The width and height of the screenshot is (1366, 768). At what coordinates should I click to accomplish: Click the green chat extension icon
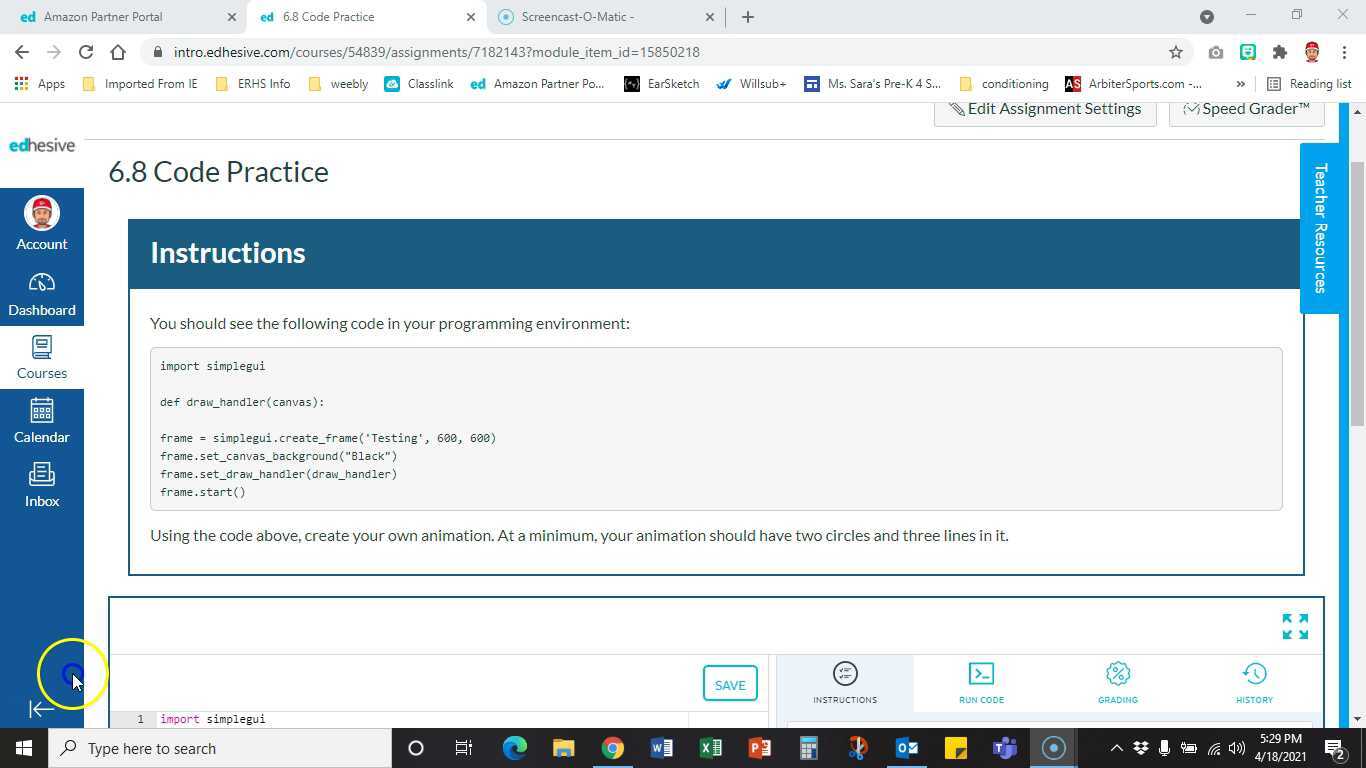(x=1248, y=52)
